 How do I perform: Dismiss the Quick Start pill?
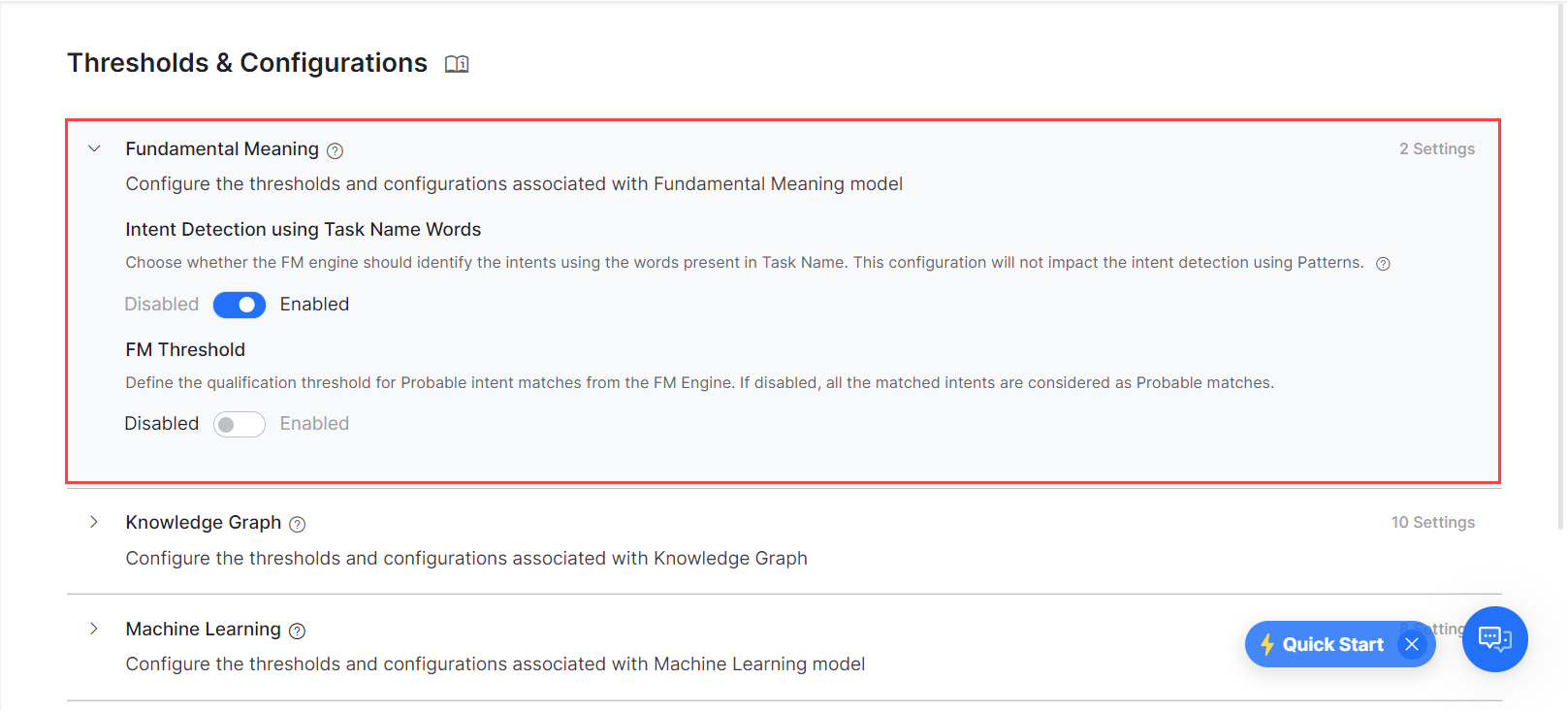[x=1412, y=644]
